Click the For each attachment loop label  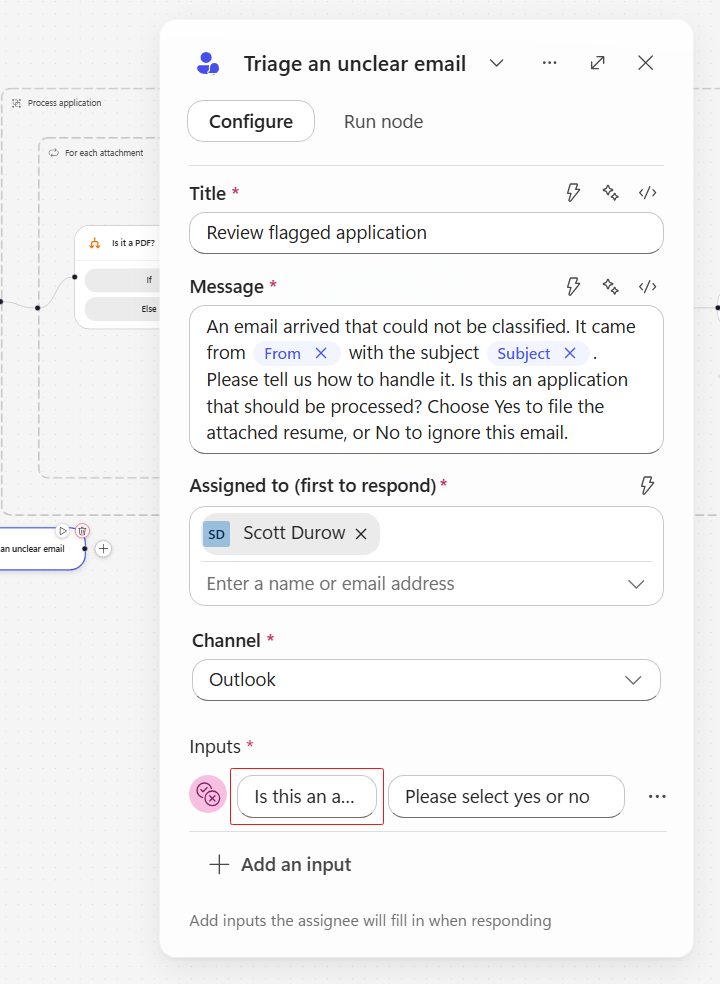click(104, 152)
